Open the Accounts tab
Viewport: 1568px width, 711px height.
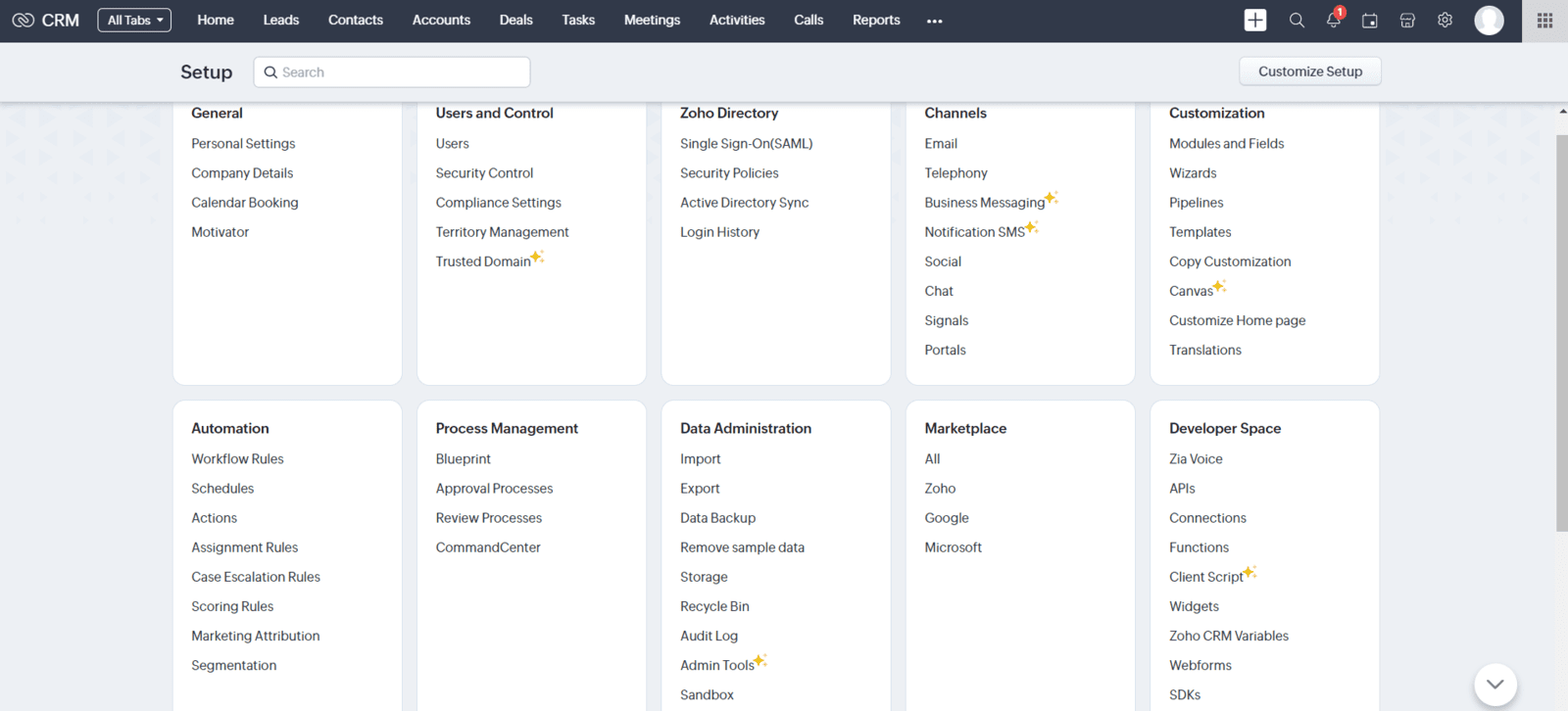coord(441,20)
